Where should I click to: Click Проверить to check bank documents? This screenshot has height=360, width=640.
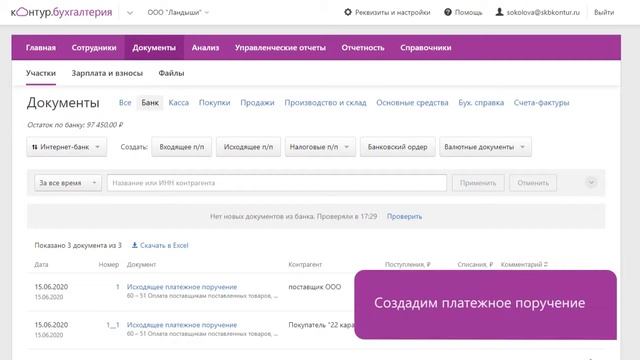[x=404, y=216]
